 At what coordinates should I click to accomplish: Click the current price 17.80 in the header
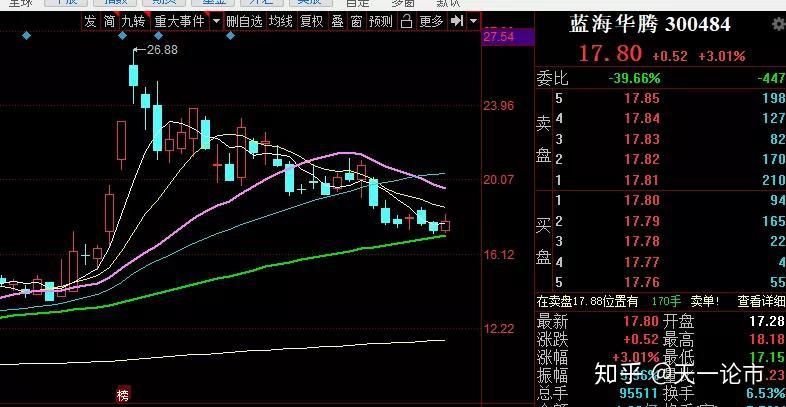click(611, 54)
